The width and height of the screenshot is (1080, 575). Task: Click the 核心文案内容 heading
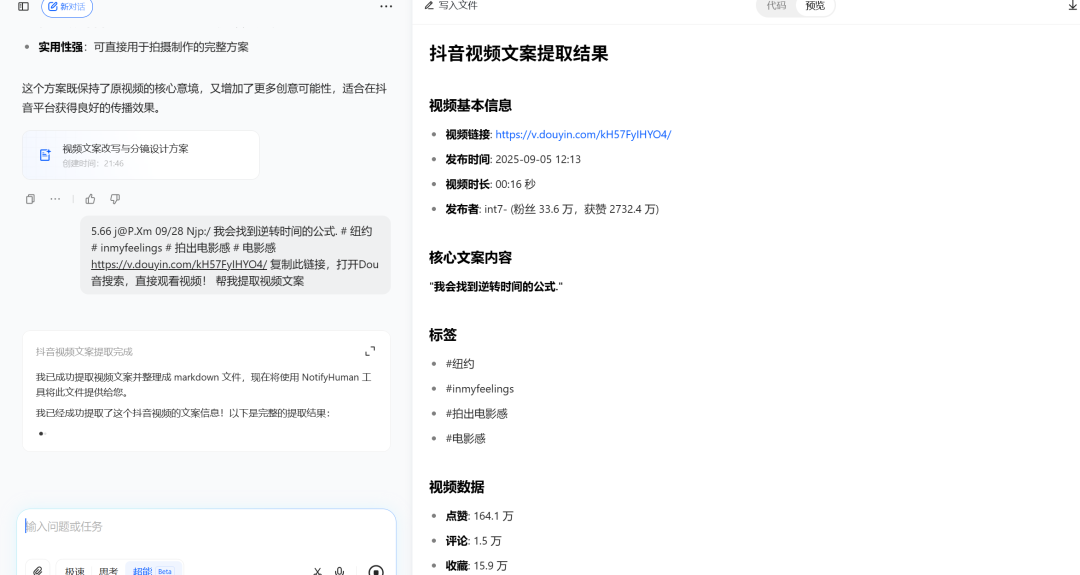(x=470, y=258)
